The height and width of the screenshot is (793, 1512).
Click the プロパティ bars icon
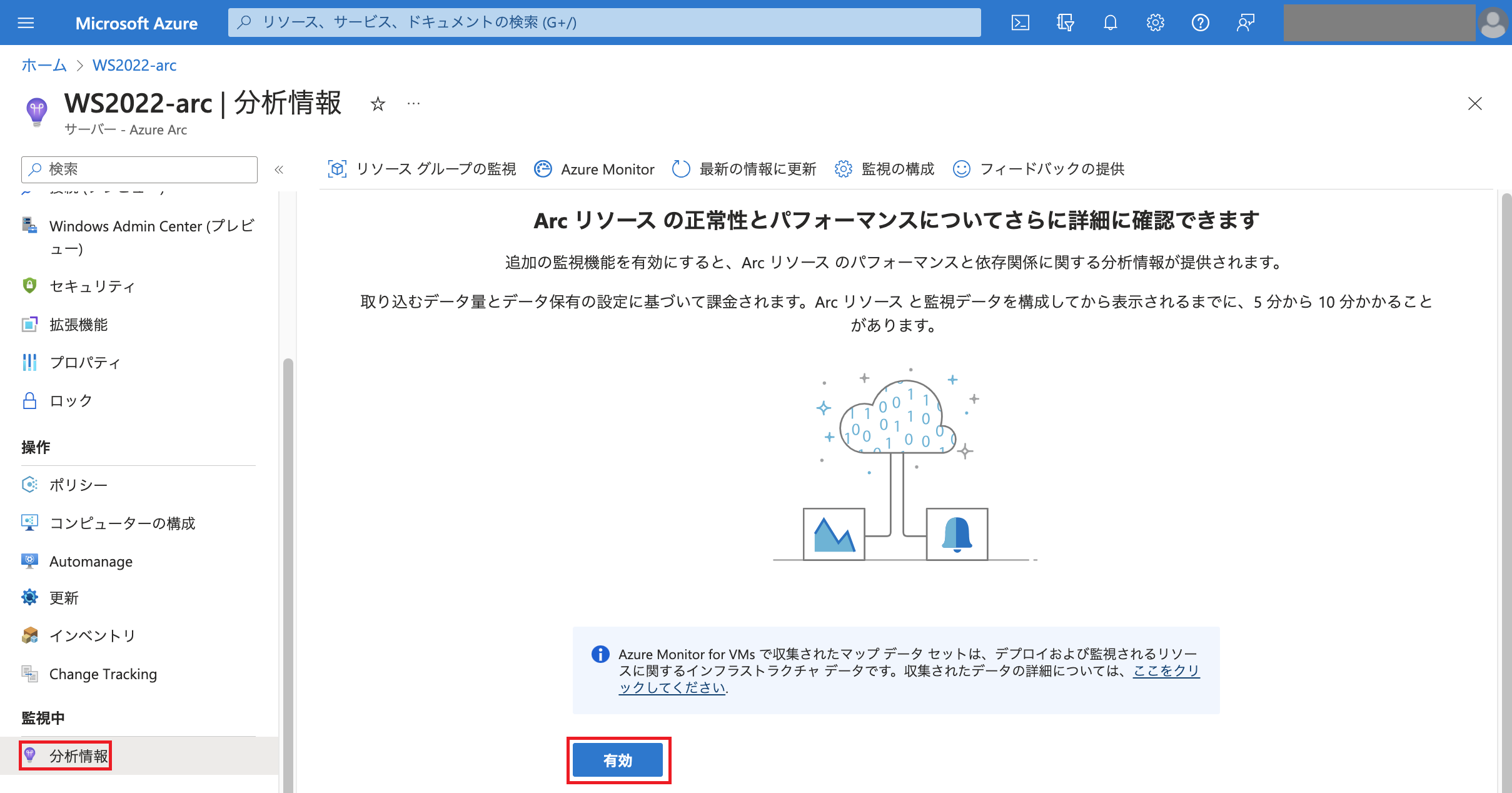[29, 362]
